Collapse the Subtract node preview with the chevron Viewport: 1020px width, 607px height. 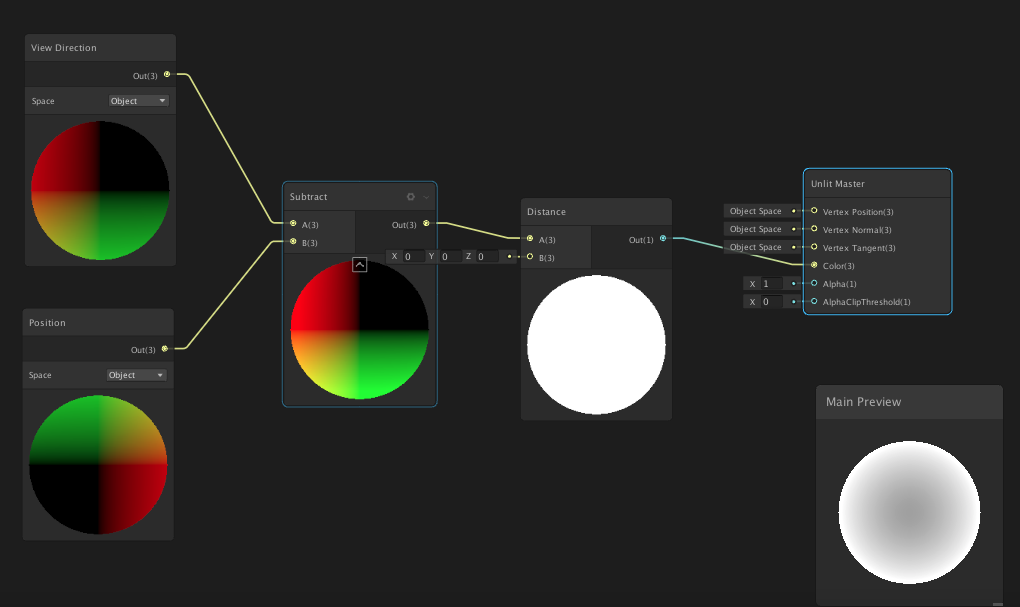click(360, 265)
